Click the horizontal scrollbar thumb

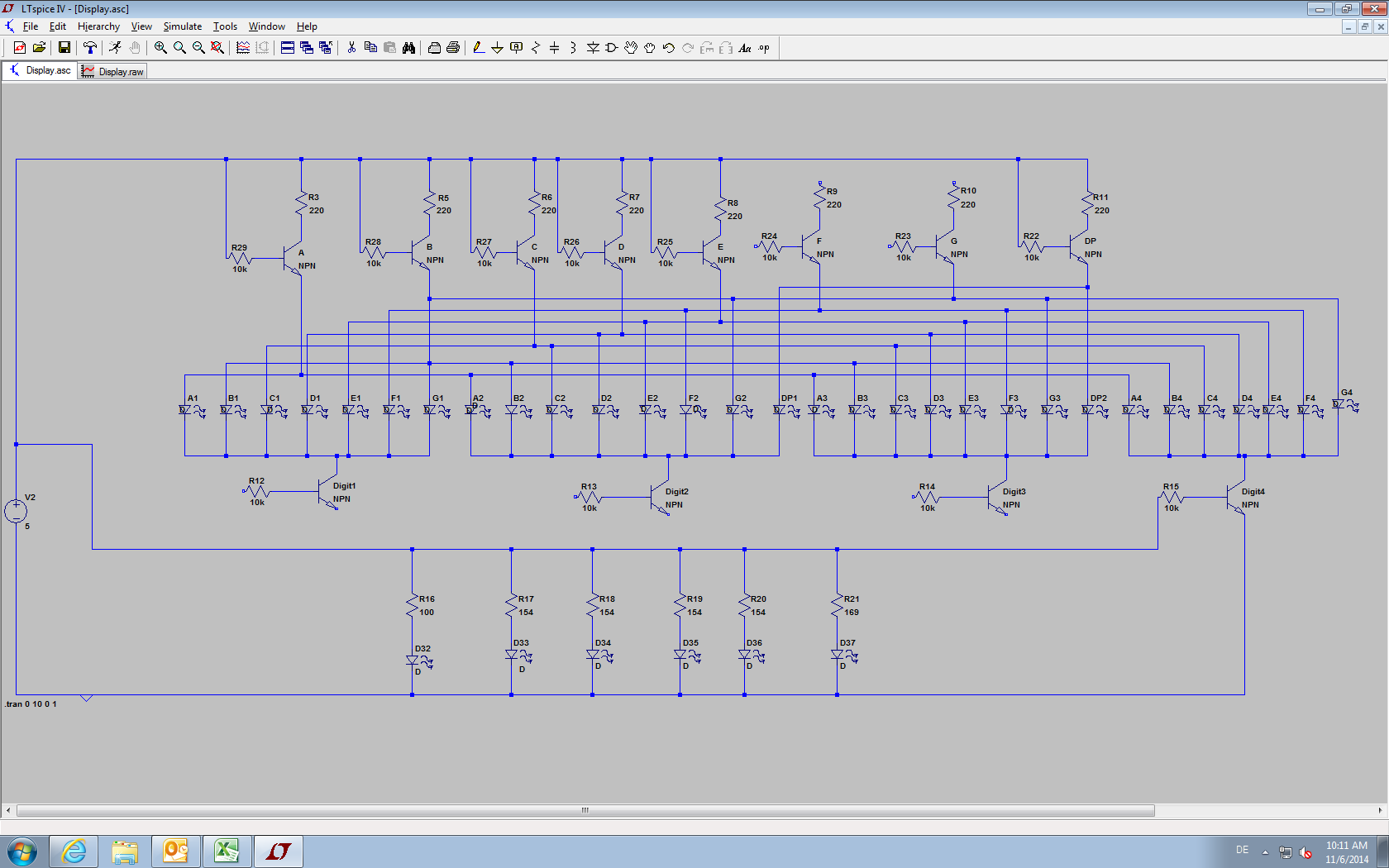click(585, 811)
